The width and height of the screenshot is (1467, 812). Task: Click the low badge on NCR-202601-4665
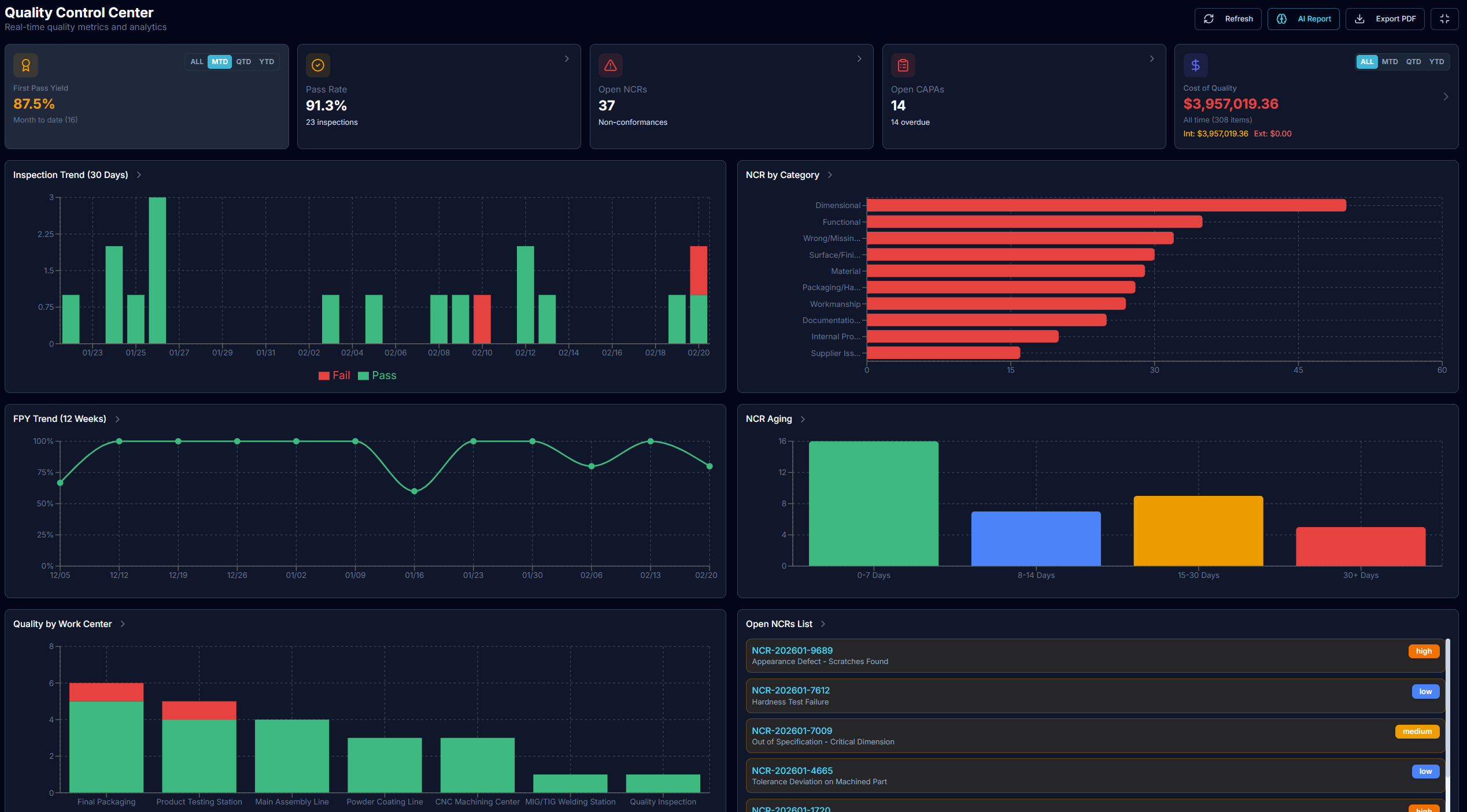[1425, 772]
